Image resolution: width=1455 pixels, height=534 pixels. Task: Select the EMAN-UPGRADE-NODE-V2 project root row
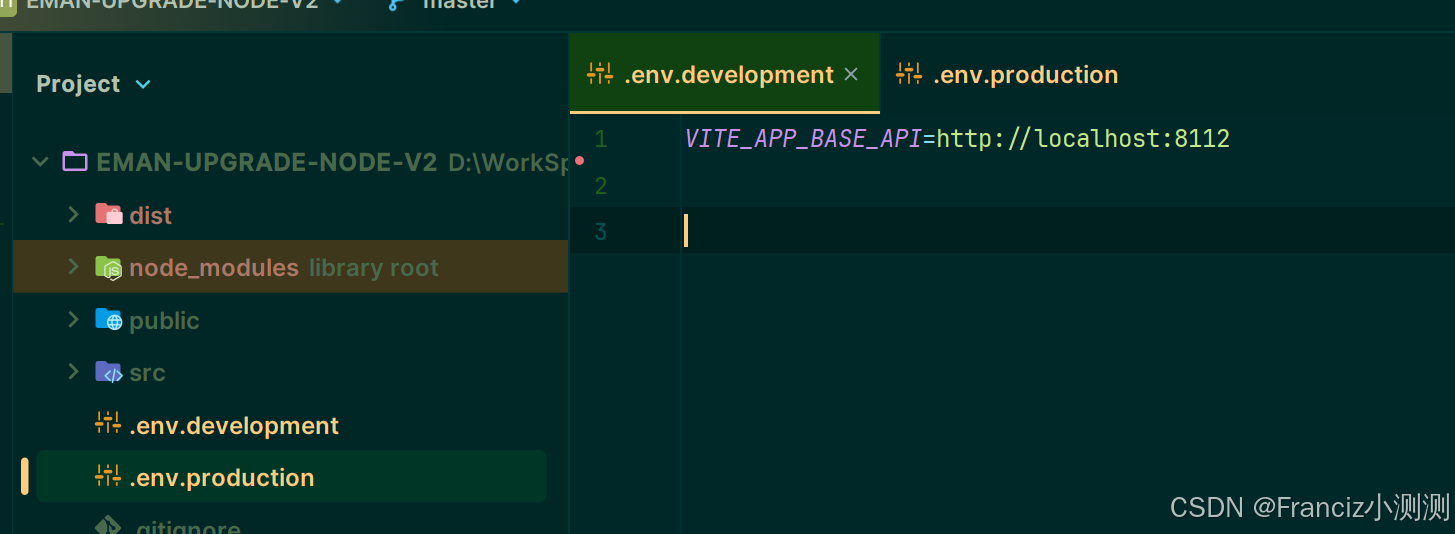(290, 162)
